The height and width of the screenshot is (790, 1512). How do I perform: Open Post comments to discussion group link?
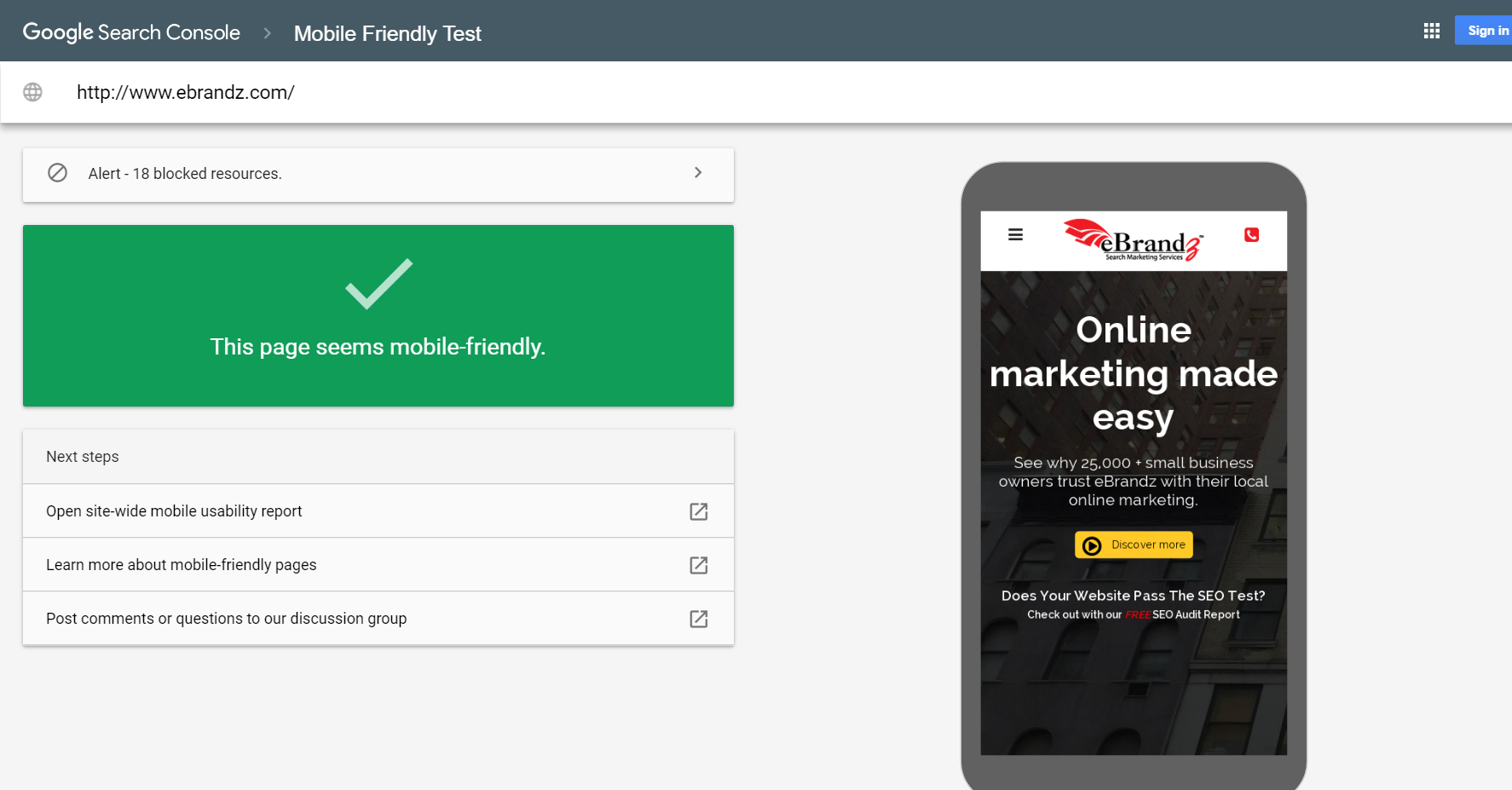(x=227, y=619)
